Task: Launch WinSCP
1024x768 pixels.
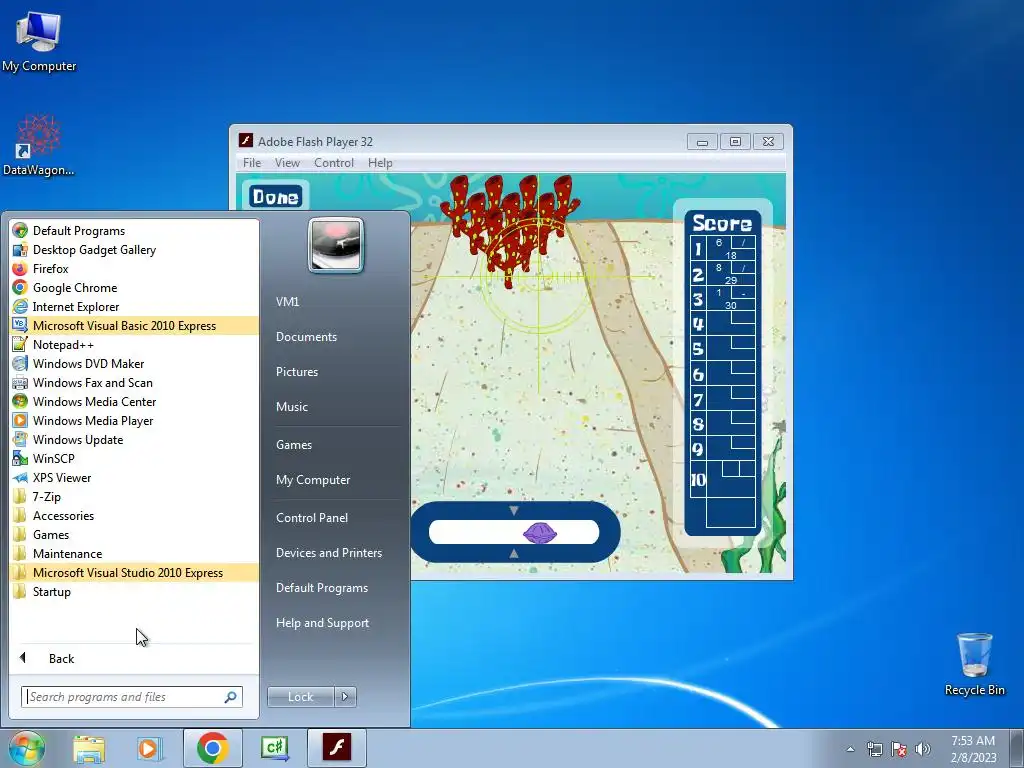Action: 134,458
